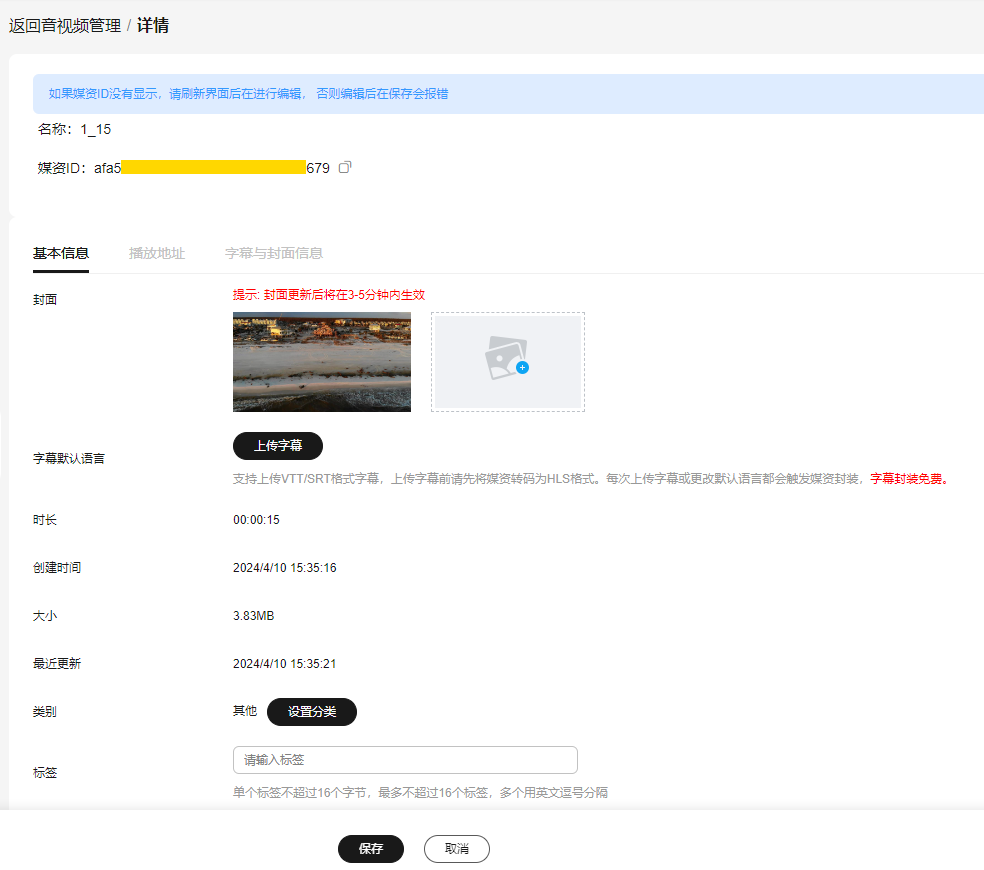Click the 封面 field label
Screen dimensions: 984x870
coord(45,299)
